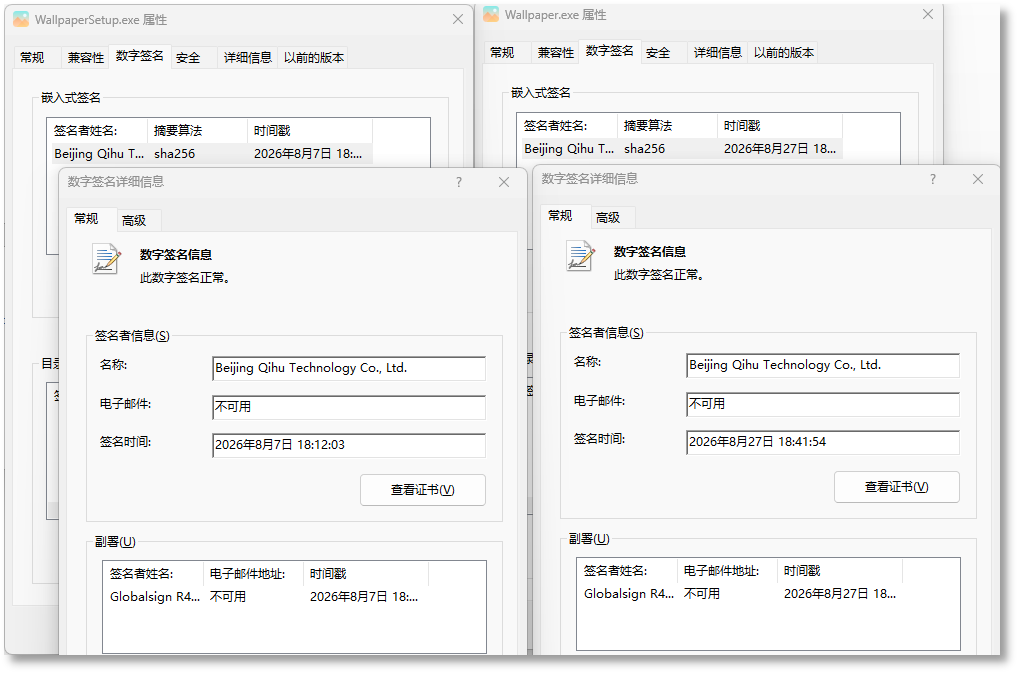The width and height of the screenshot is (1020, 674).
Task: Click signing time field showing 18:41:54
Action: (x=823, y=442)
